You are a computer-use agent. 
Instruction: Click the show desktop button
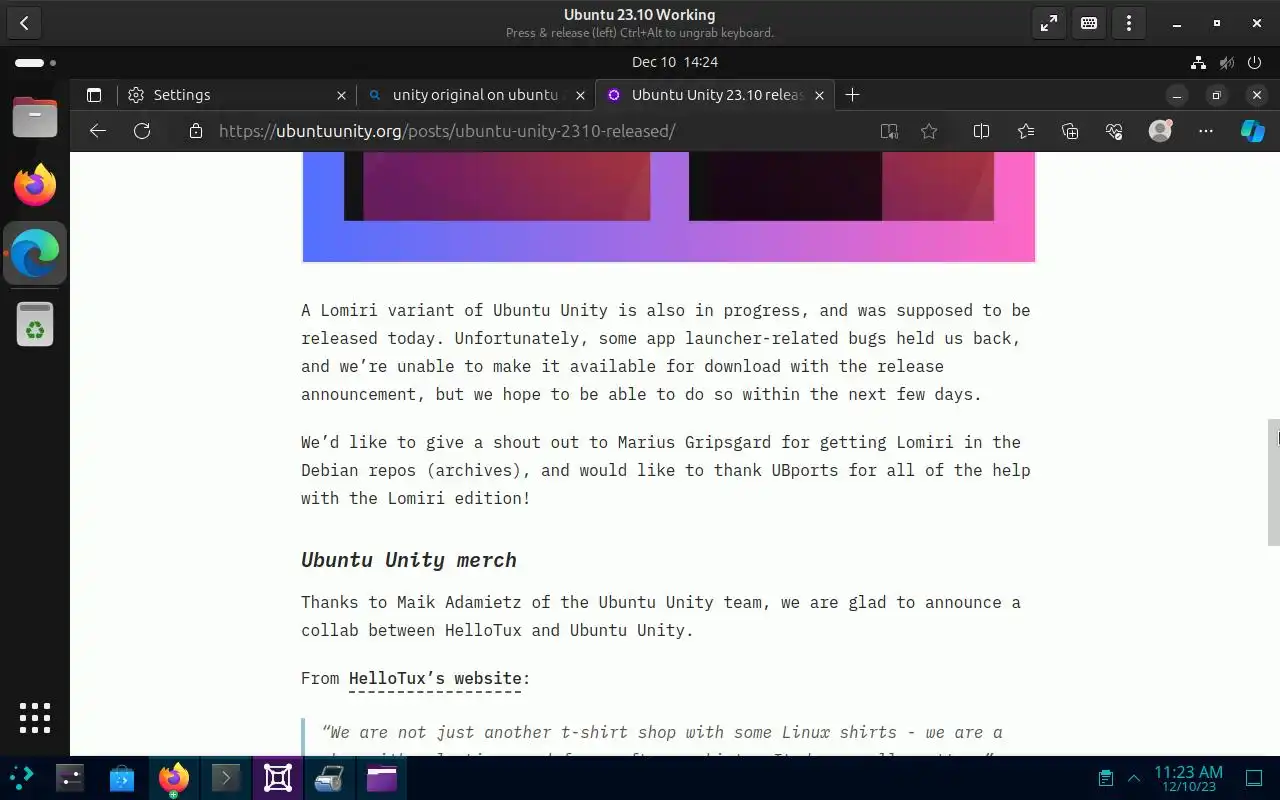(1254, 778)
